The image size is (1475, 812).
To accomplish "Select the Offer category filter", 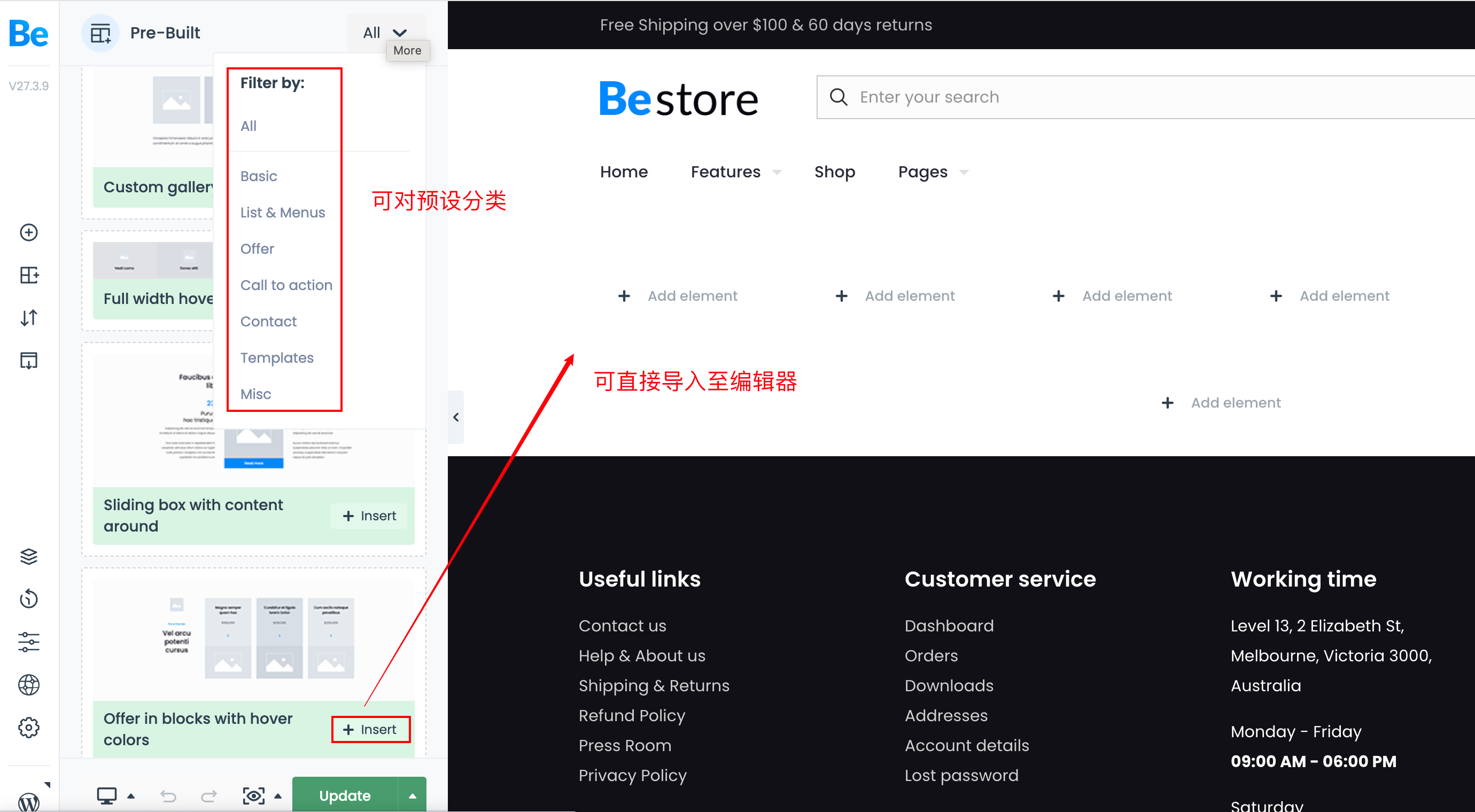I will [x=257, y=248].
